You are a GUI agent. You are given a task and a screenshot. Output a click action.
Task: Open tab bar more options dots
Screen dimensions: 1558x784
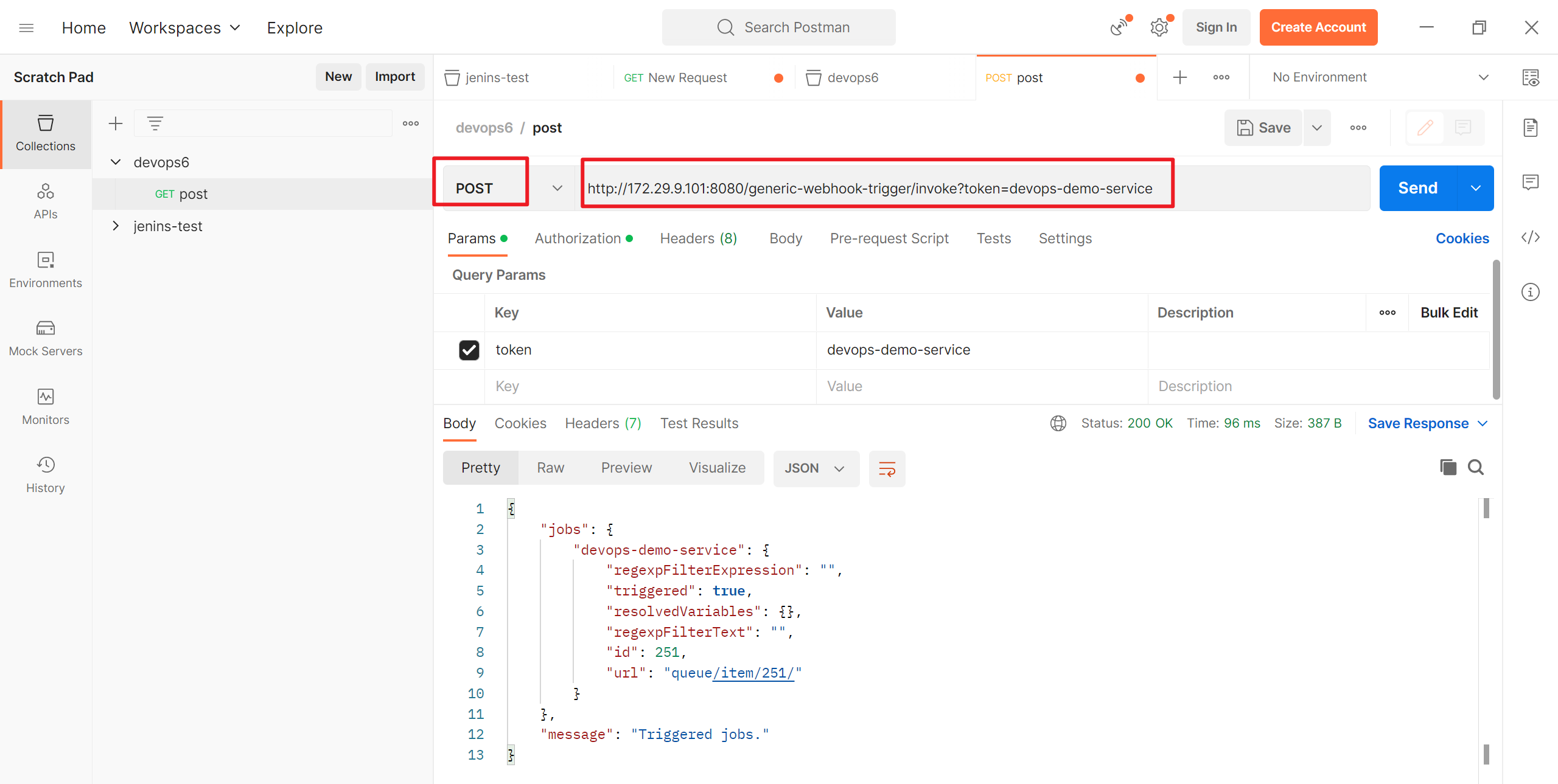(x=1221, y=77)
